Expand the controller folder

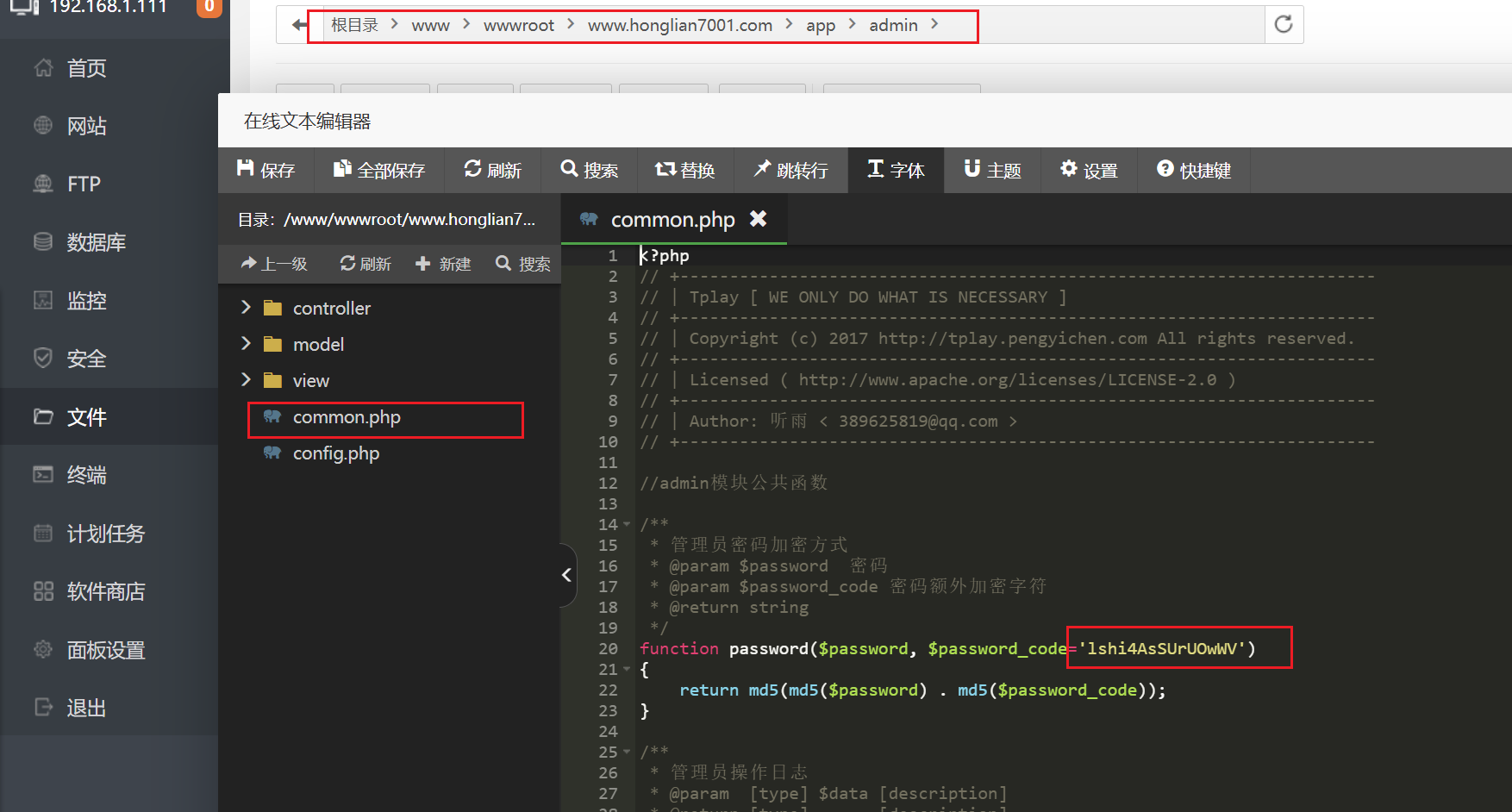tap(246, 308)
